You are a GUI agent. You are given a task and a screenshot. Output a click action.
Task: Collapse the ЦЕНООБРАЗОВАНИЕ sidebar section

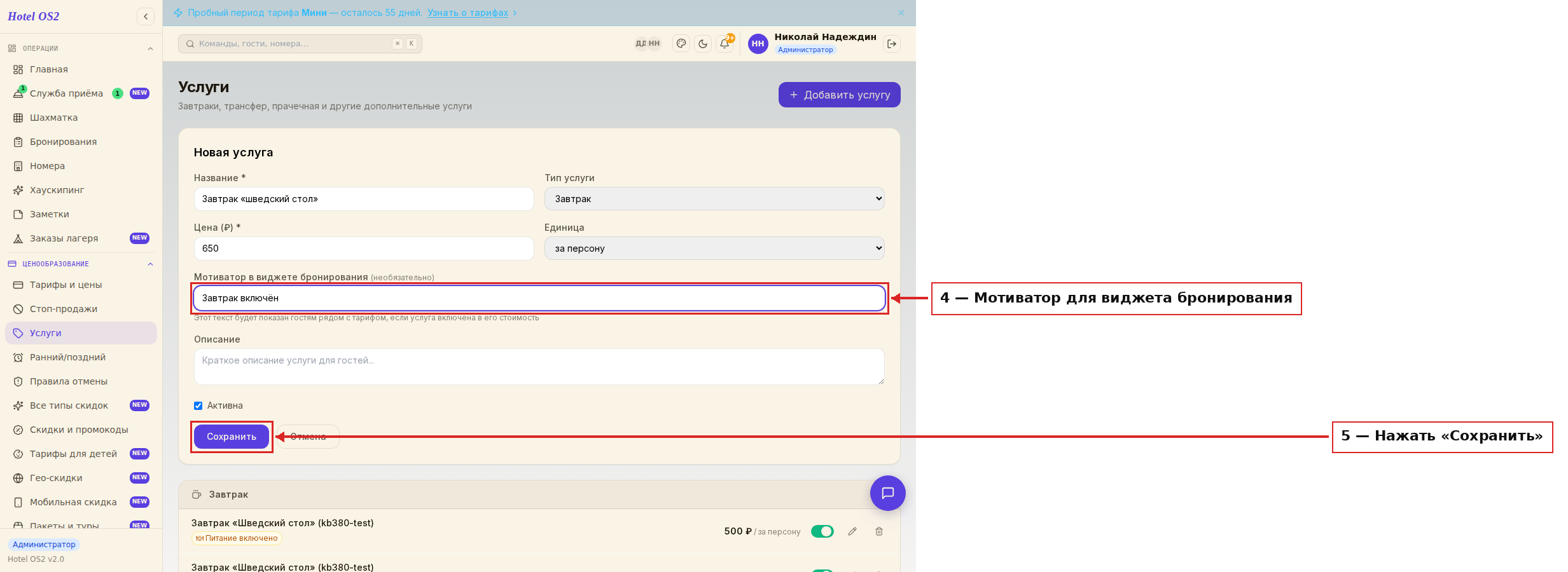[x=150, y=264]
